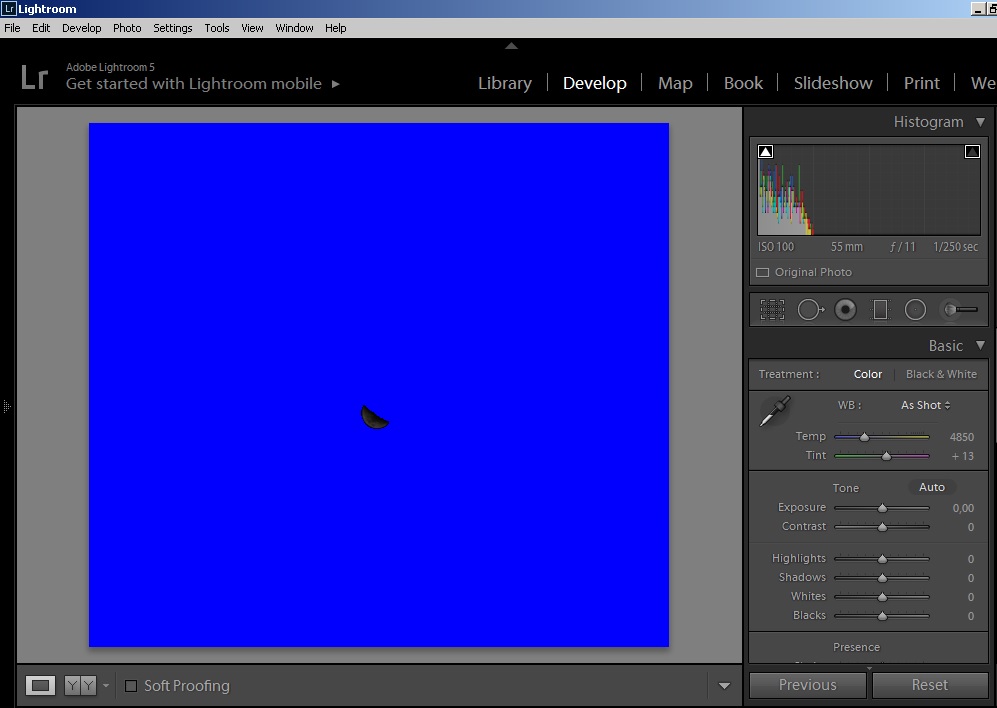Pick the Radial Filter tool

pyautogui.click(x=915, y=310)
